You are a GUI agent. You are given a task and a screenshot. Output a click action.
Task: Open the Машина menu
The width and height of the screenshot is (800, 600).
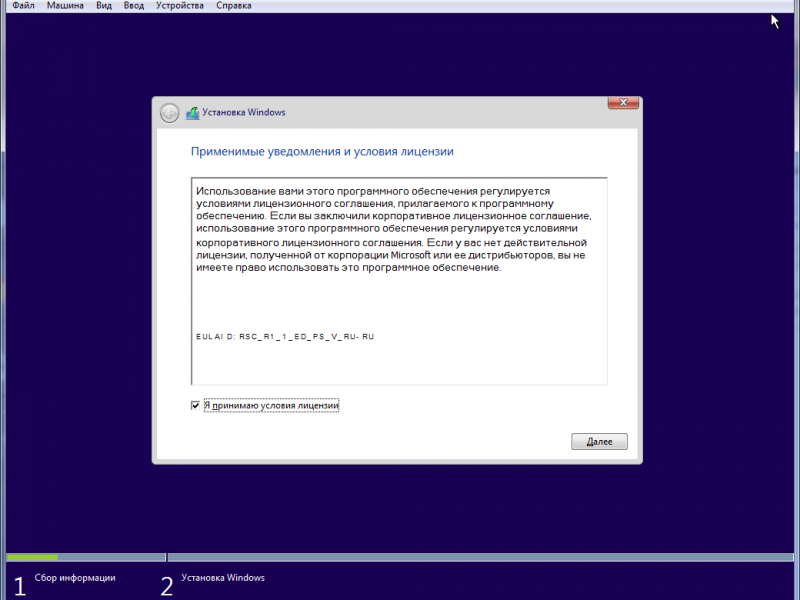pos(65,6)
